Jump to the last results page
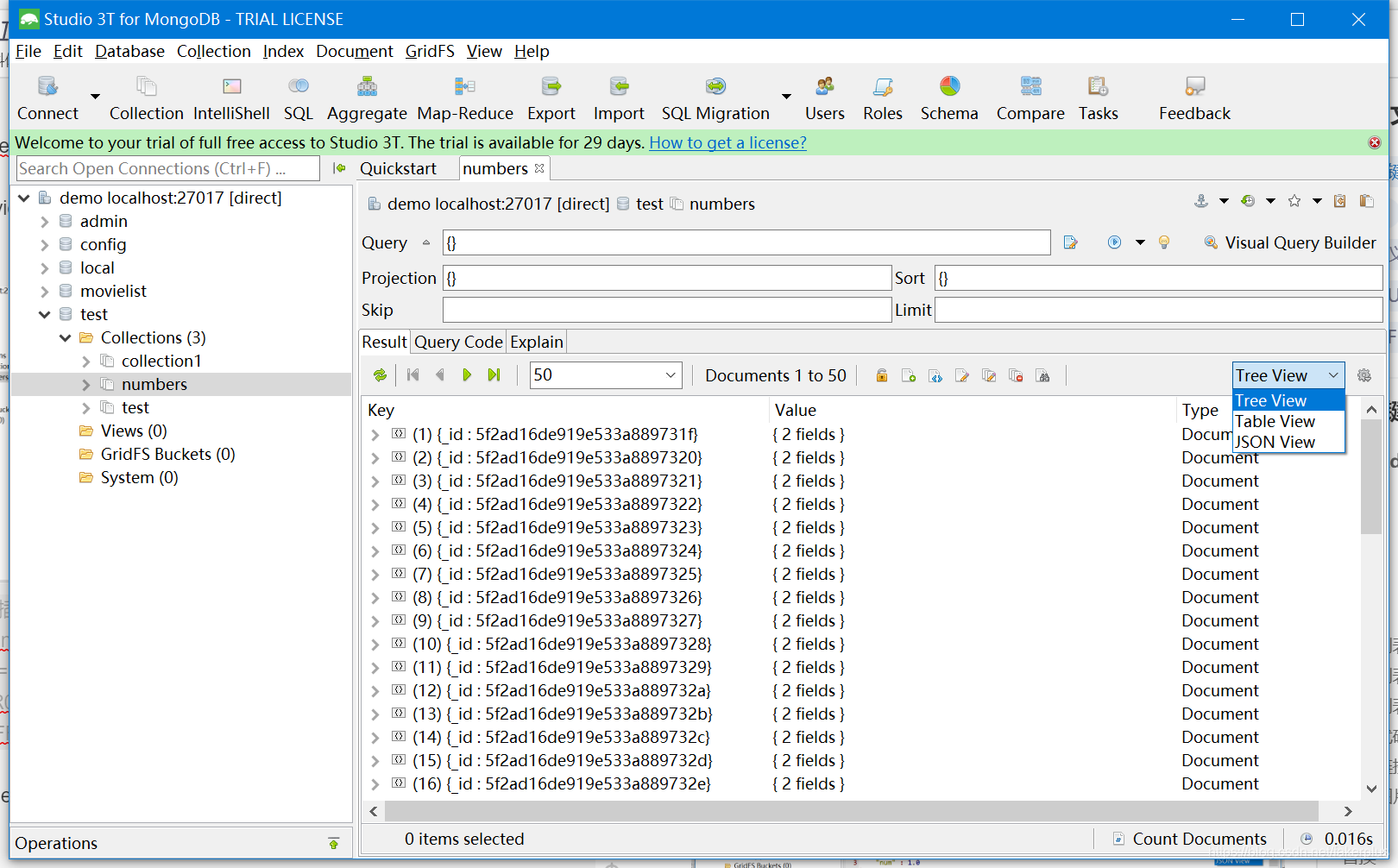The image size is (1398, 868). (x=494, y=375)
